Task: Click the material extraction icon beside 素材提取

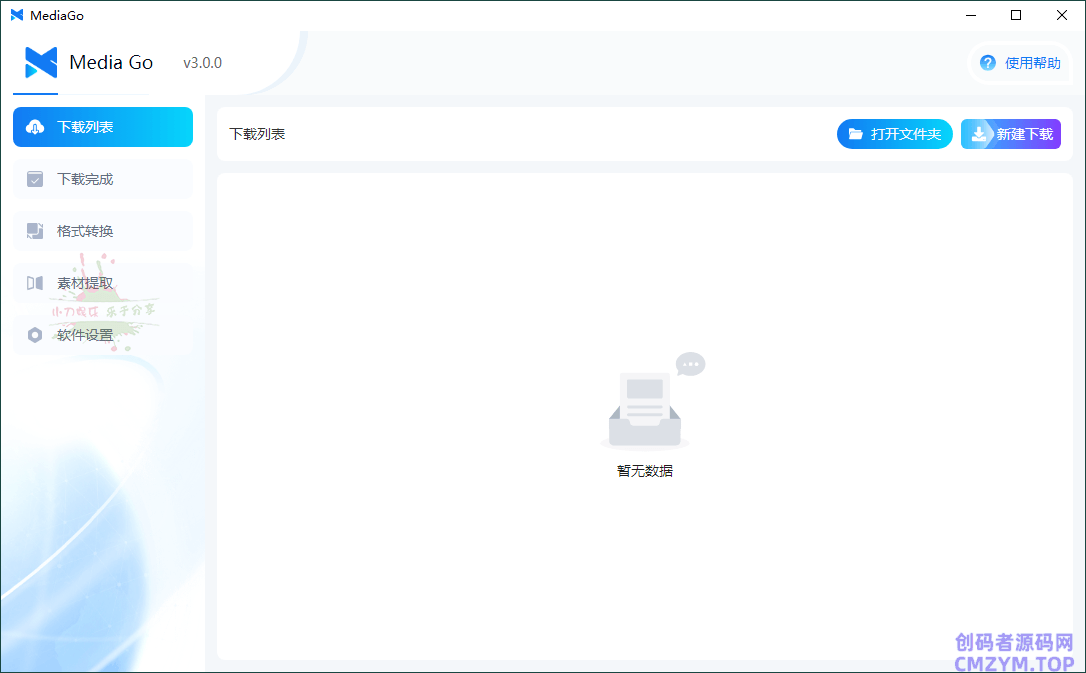Action: [35, 283]
